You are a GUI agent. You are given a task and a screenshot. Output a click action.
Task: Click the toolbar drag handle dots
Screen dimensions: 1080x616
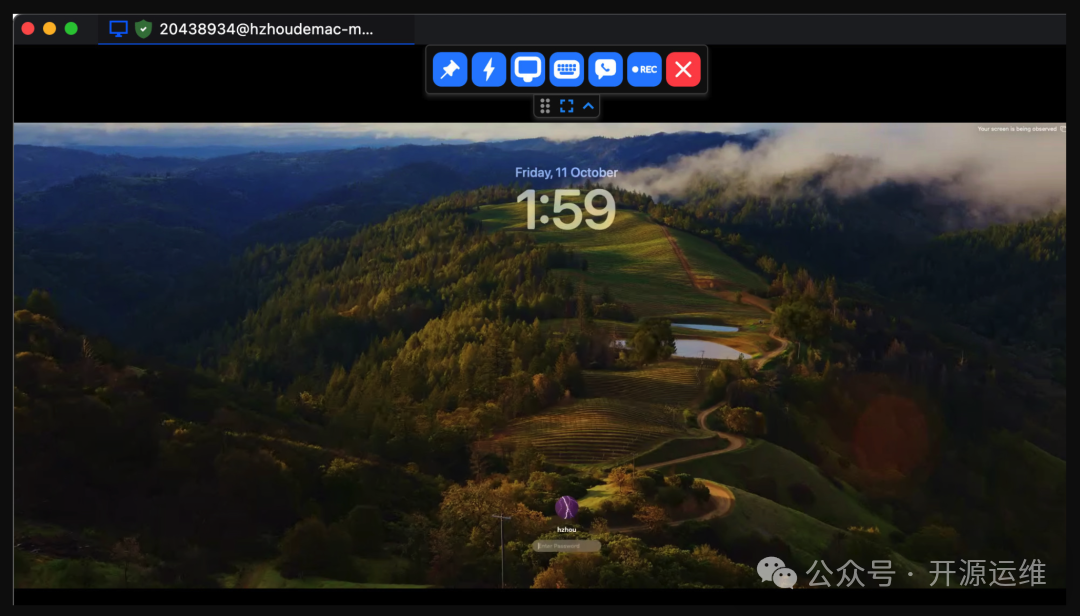click(x=545, y=106)
